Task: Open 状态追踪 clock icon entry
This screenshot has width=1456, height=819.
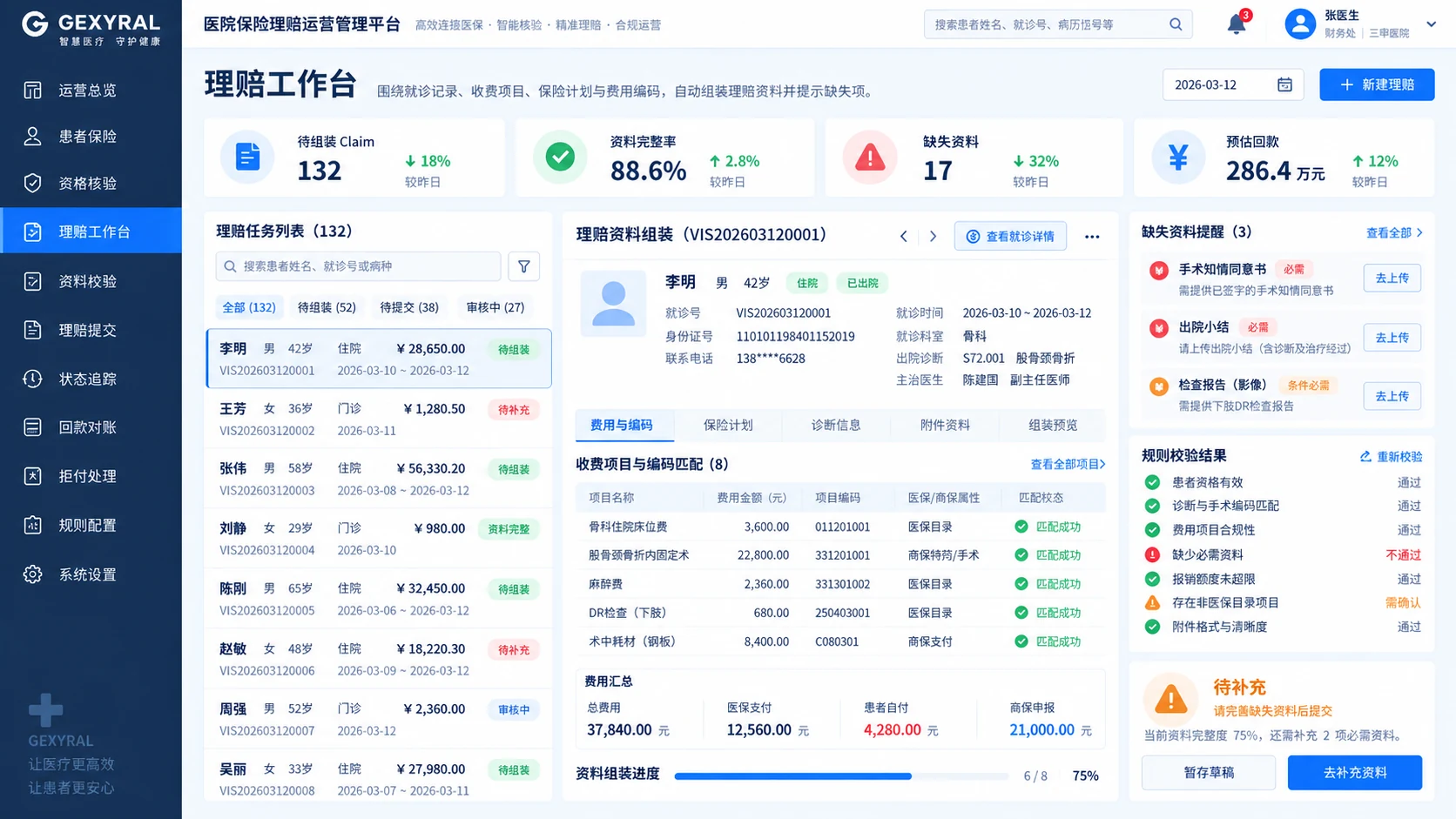Action: (x=91, y=379)
